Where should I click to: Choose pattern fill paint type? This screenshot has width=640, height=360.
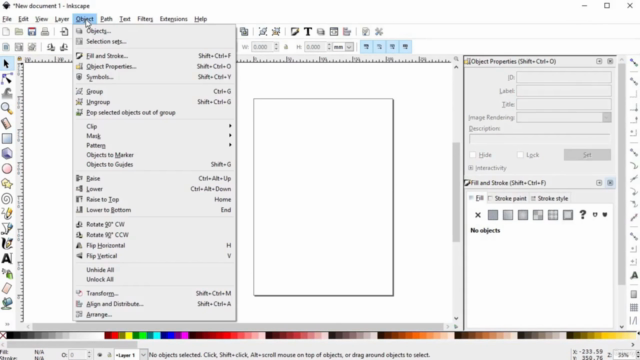(x=553, y=215)
